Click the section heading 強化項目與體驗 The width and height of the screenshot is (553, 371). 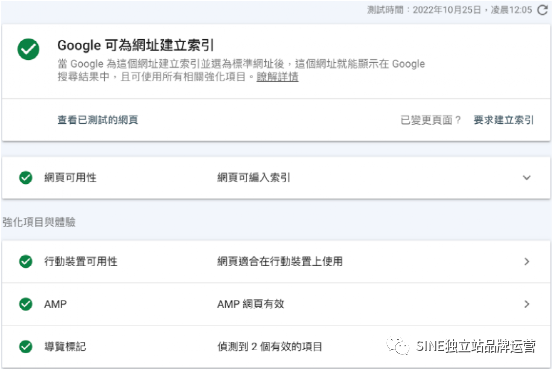[x=39, y=222]
